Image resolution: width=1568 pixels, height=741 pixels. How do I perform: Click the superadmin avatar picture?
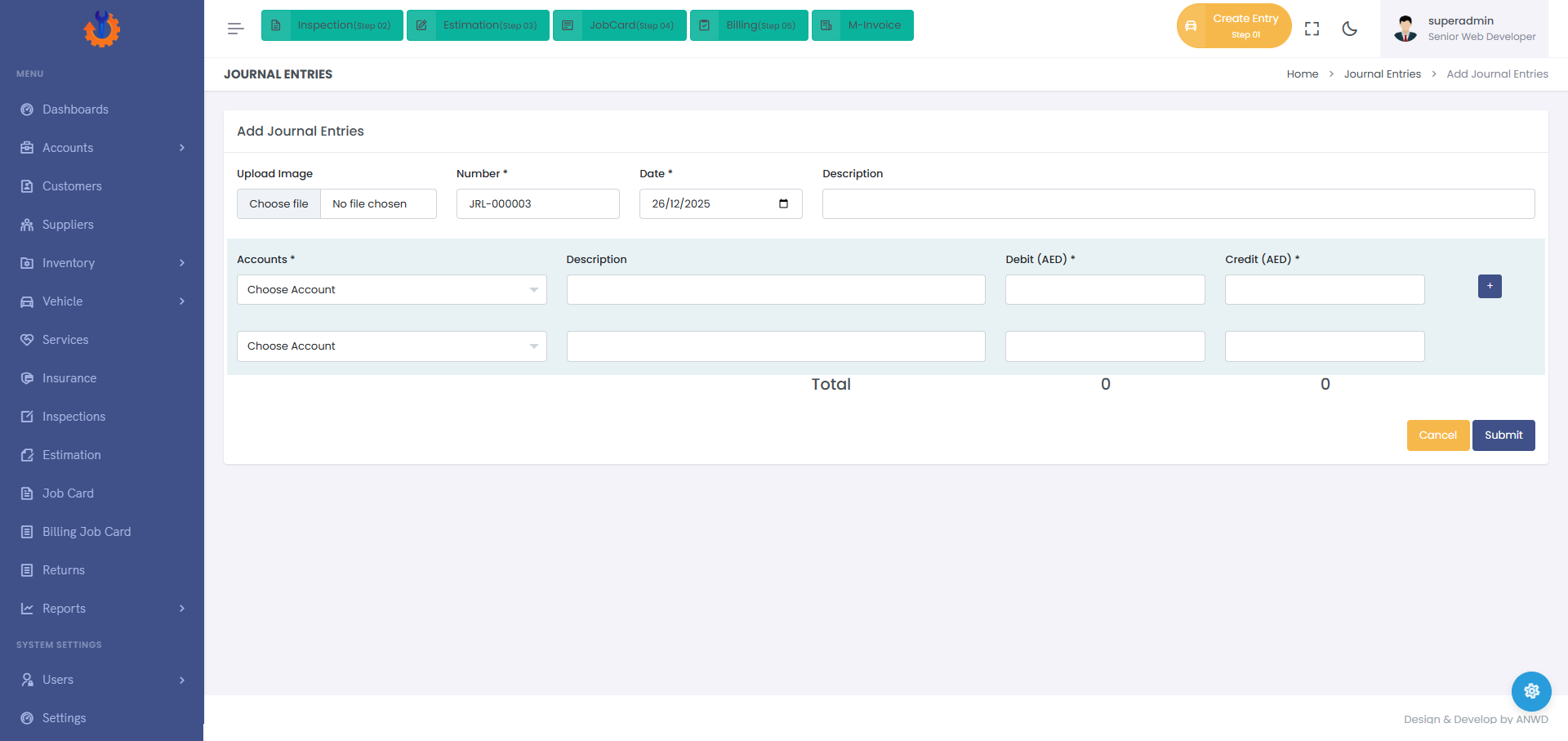pyautogui.click(x=1405, y=29)
